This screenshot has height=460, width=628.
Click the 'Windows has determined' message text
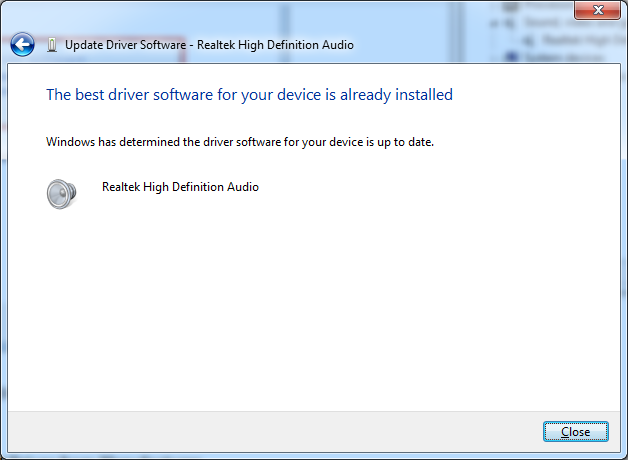tap(240, 142)
